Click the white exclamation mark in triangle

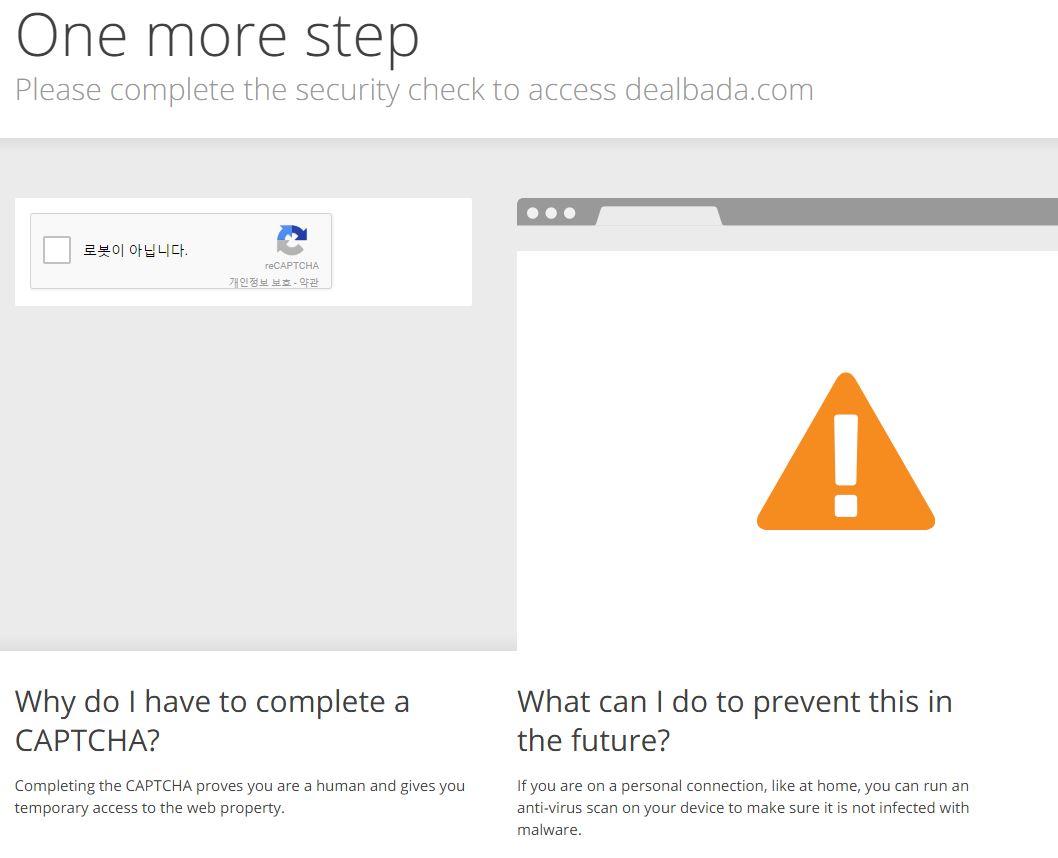pyautogui.click(x=846, y=465)
